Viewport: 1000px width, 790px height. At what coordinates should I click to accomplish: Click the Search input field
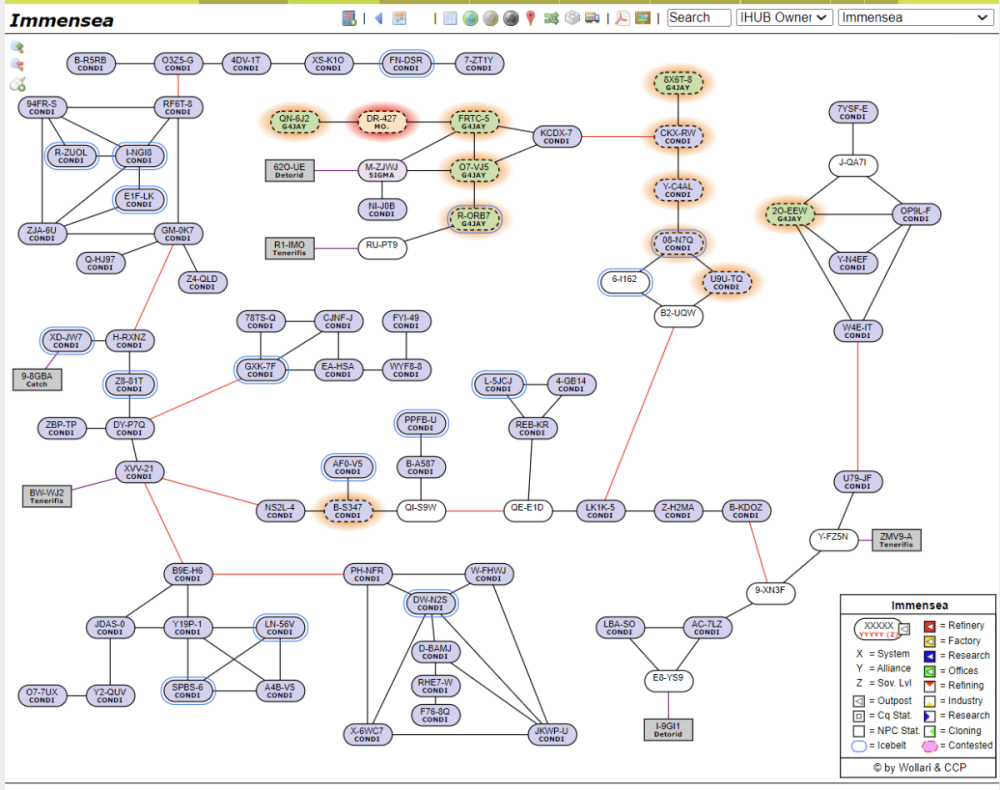point(698,17)
